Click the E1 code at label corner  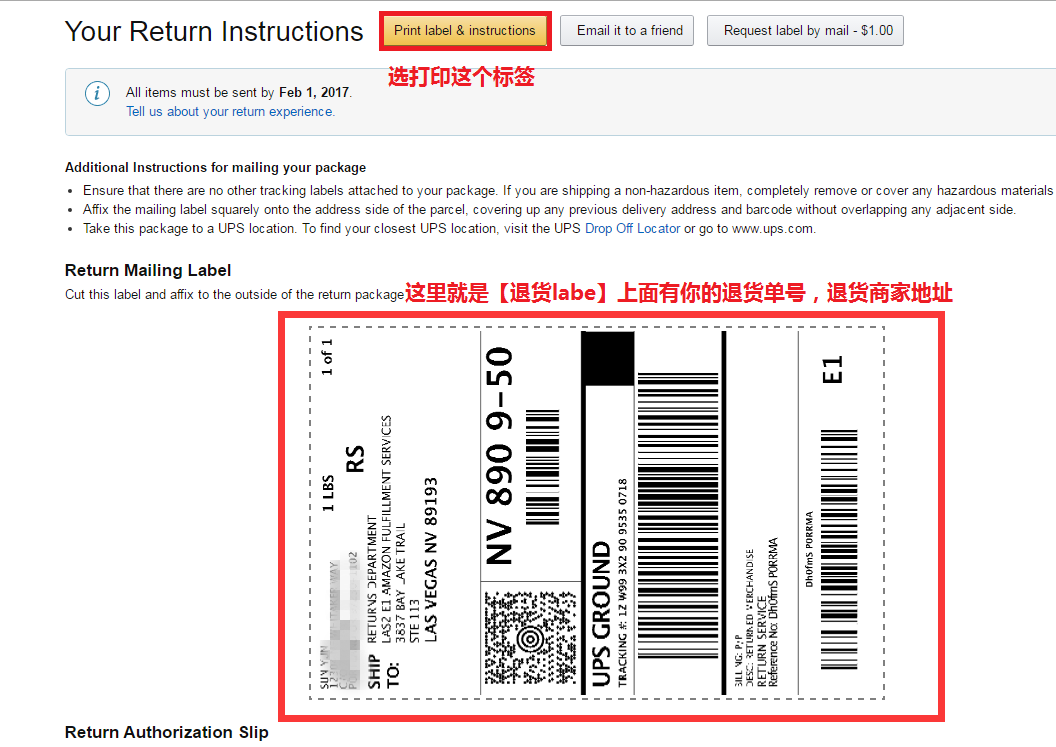pyautogui.click(x=832, y=370)
